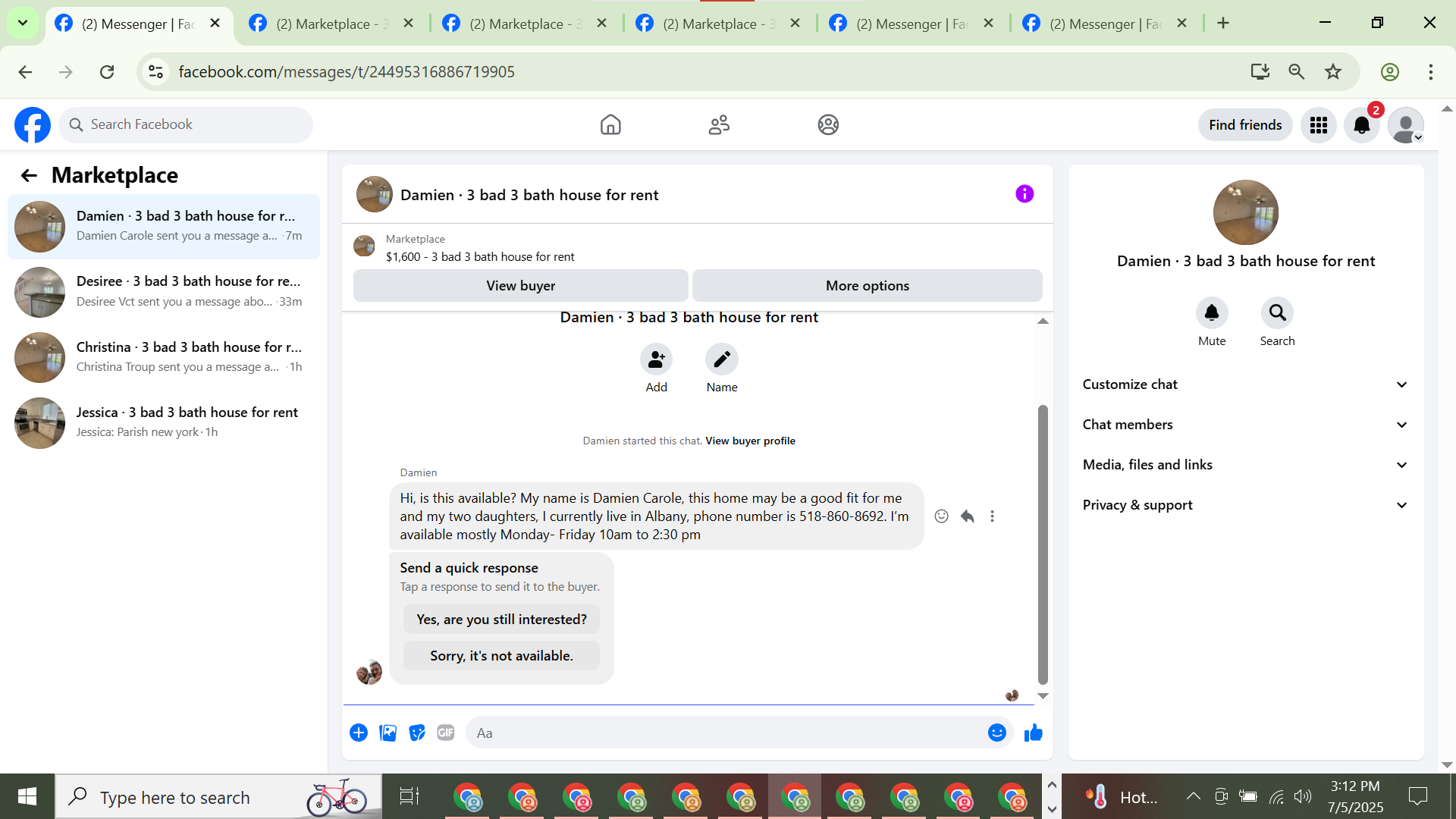Open notifications bell with badge

1362,125
